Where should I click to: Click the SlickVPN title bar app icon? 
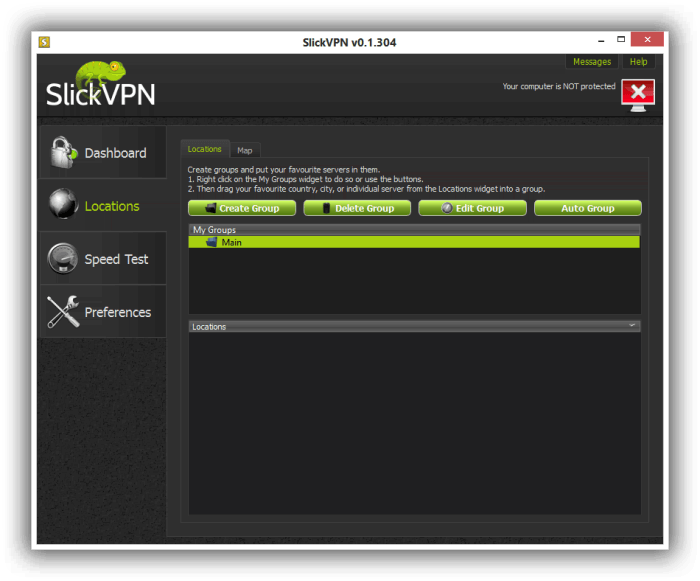click(x=44, y=42)
